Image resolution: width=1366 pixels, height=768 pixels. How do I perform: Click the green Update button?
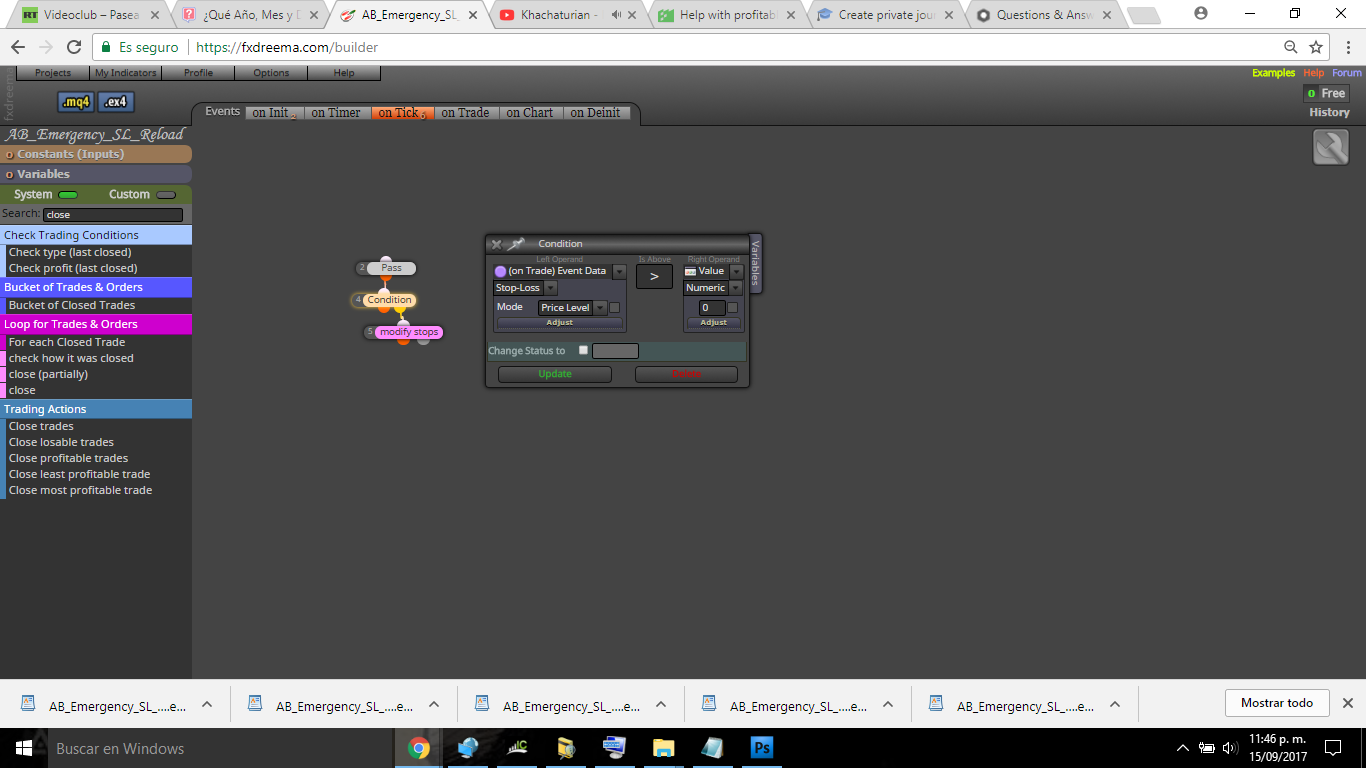[555, 374]
